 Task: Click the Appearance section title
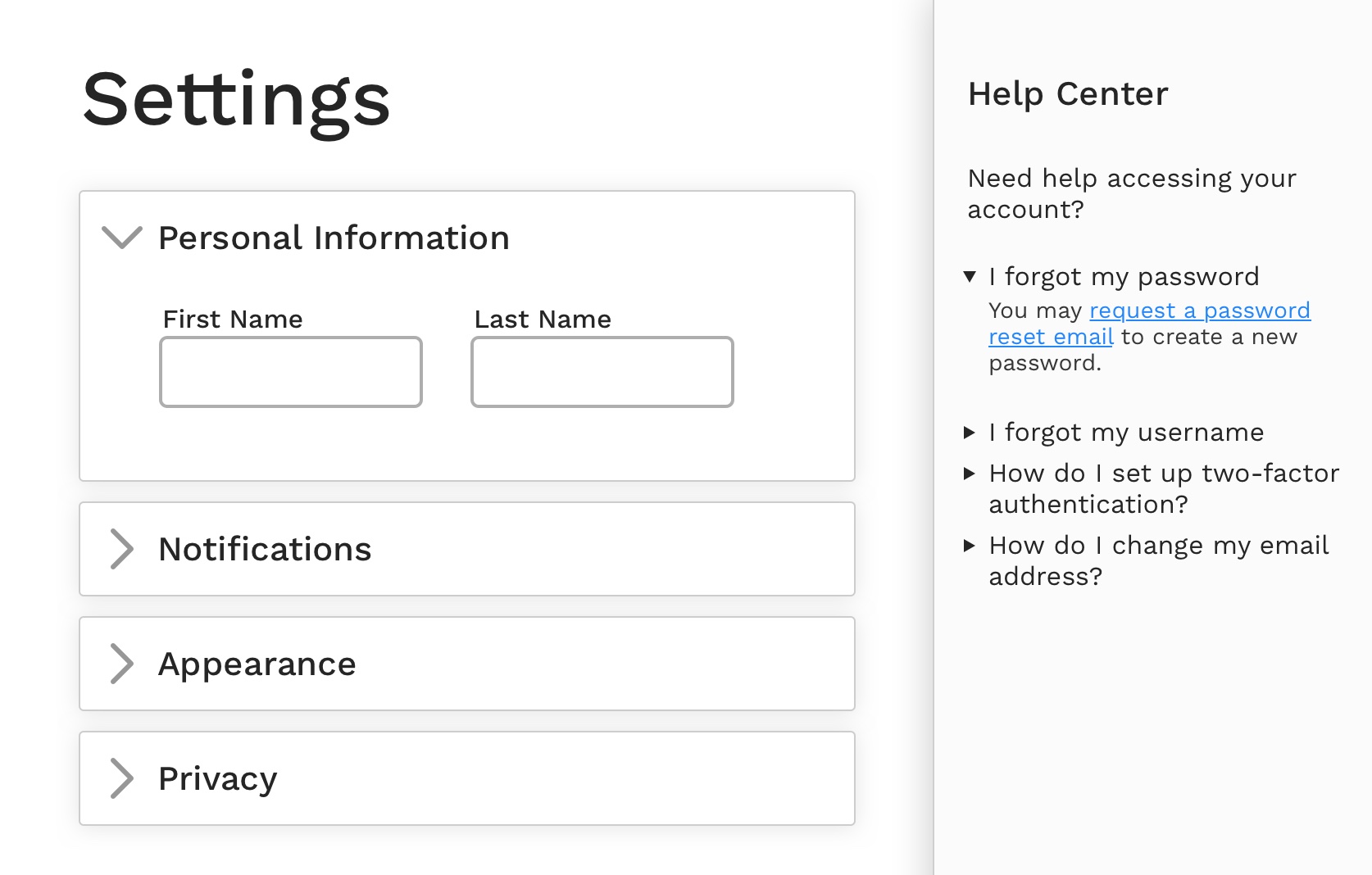point(257,664)
